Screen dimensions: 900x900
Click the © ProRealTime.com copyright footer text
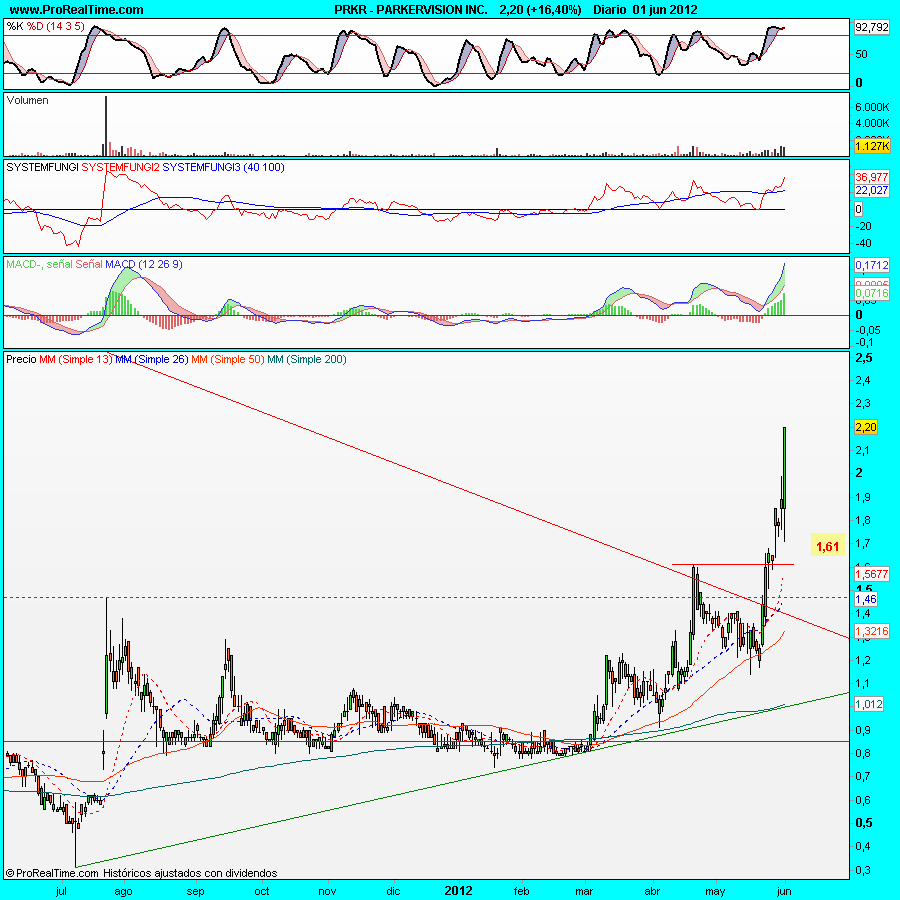coord(52,873)
